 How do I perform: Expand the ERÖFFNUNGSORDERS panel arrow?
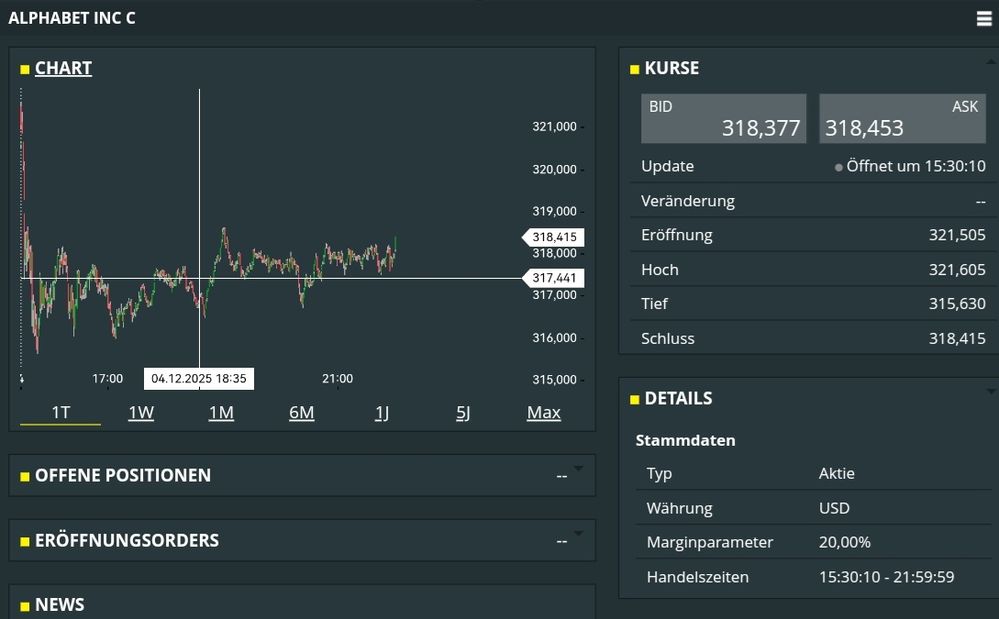pyautogui.click(x=579, y=534)
